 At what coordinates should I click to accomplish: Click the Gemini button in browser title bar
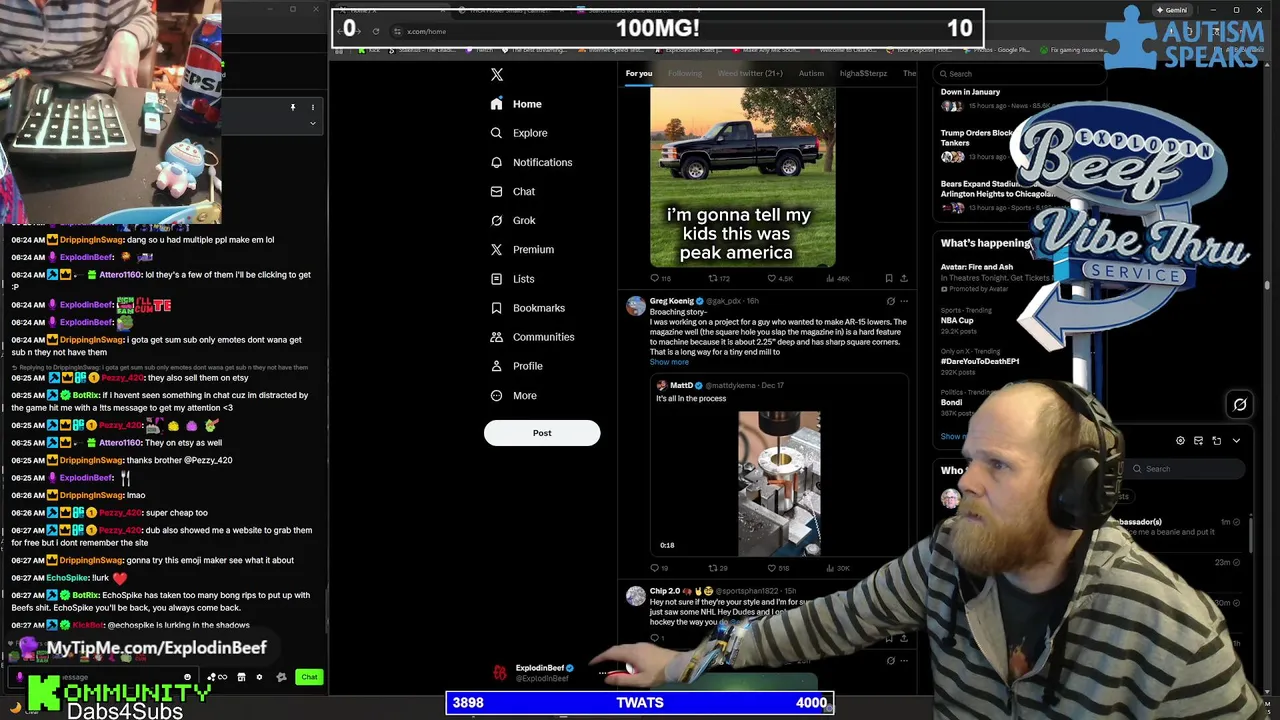(1171, 10)
